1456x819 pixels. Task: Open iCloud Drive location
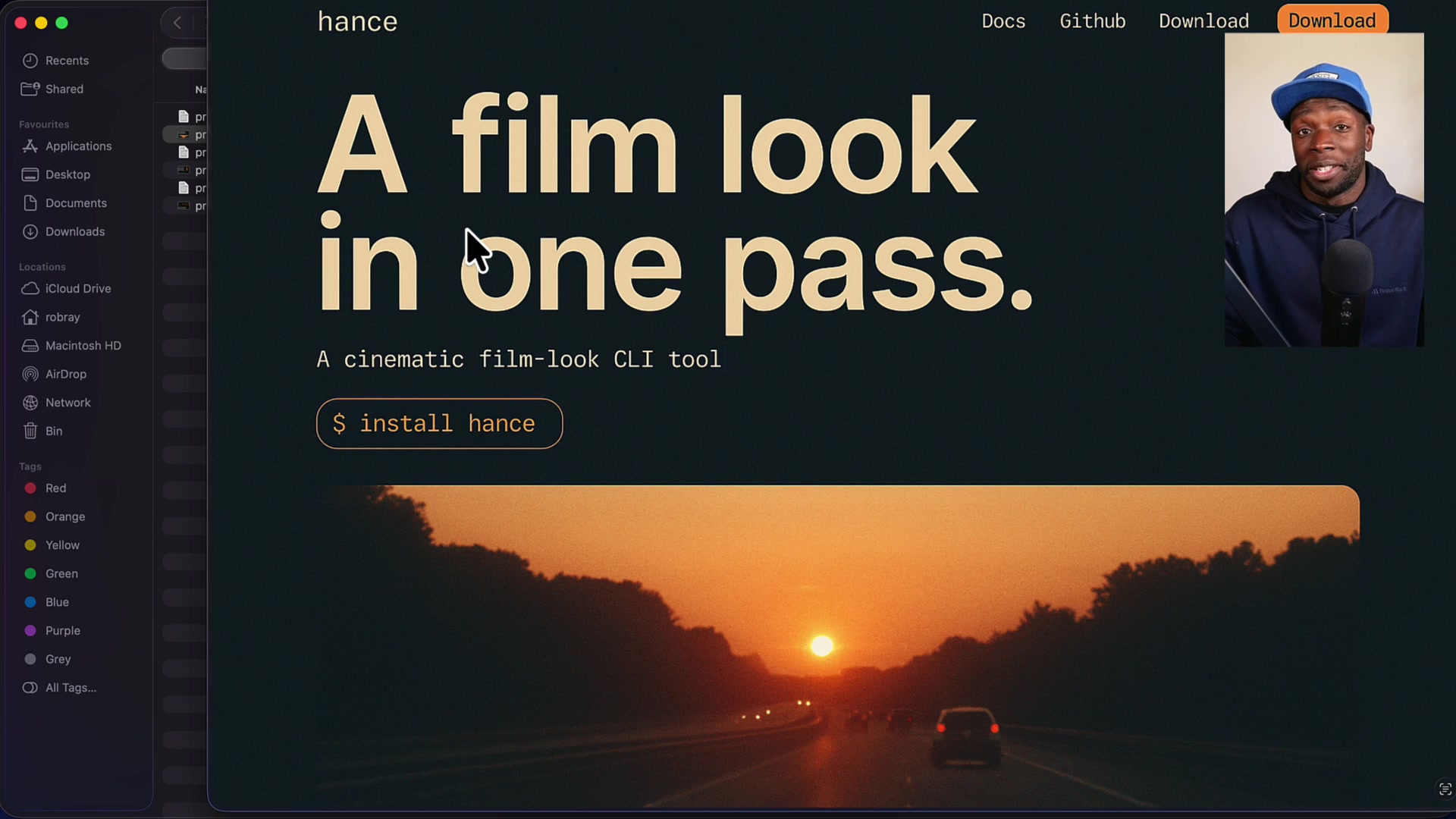78,289
